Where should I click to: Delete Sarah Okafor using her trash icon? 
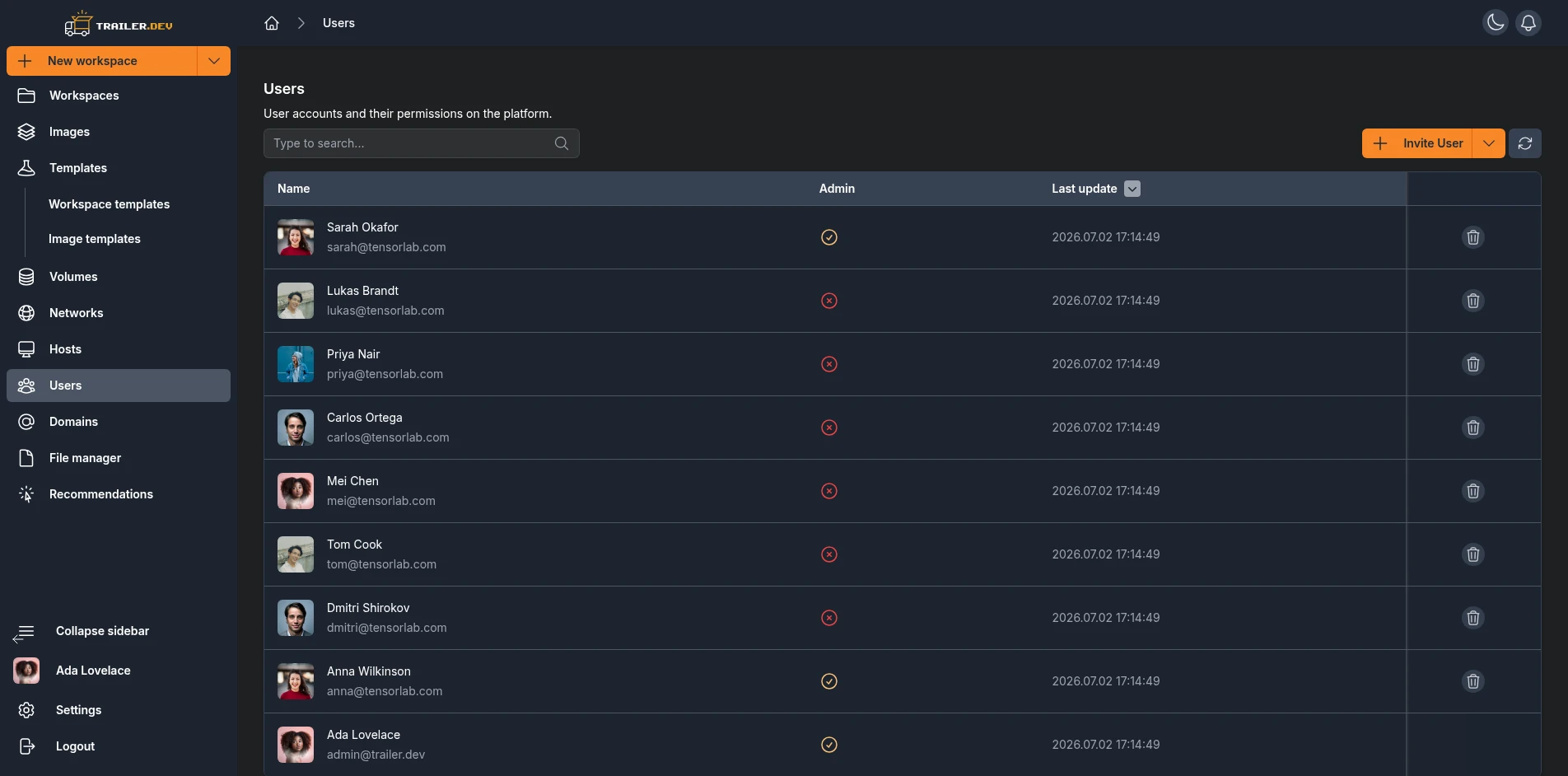click(1473, 237)
